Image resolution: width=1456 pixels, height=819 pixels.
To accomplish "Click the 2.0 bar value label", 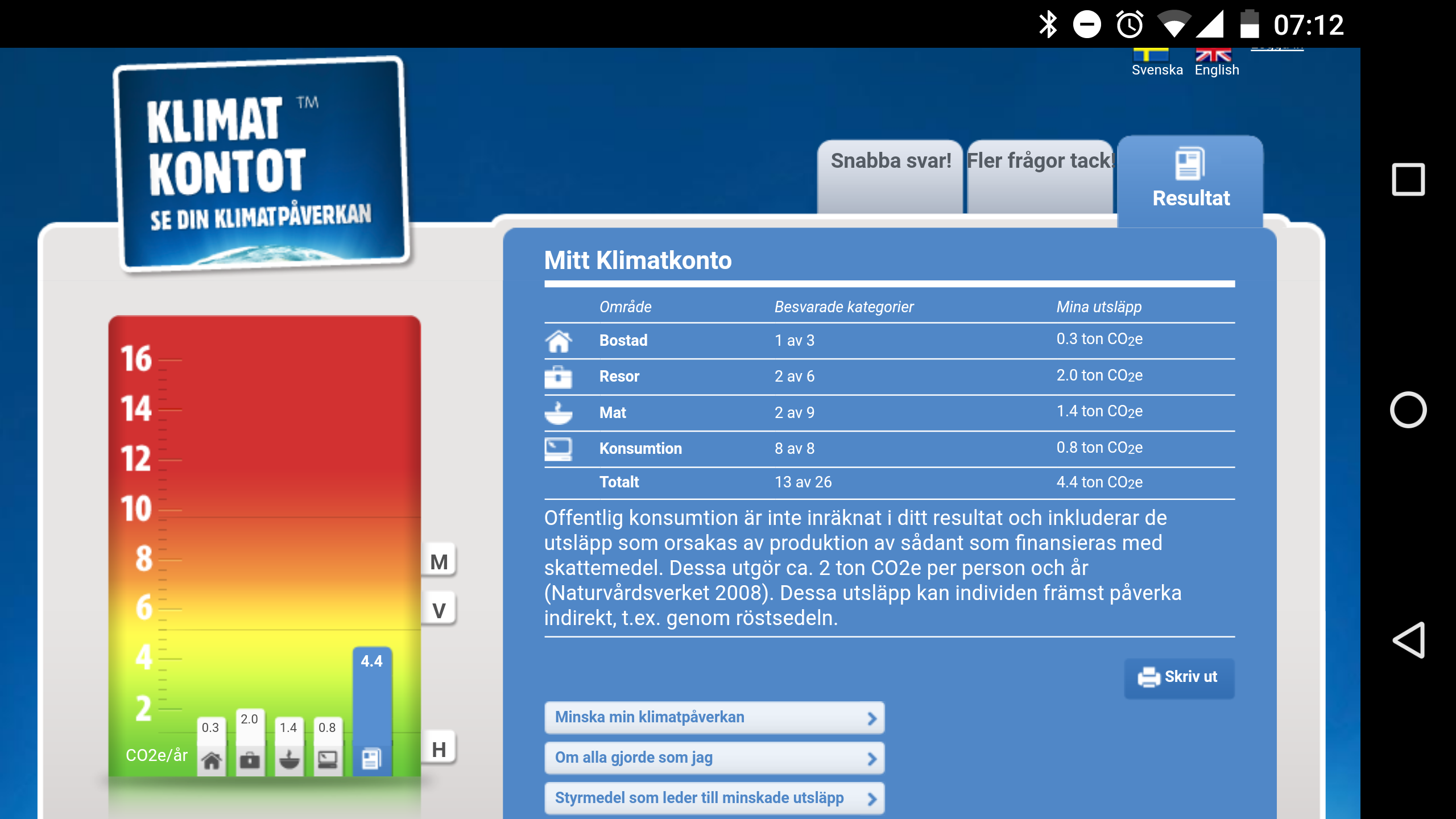I will 249,719.
